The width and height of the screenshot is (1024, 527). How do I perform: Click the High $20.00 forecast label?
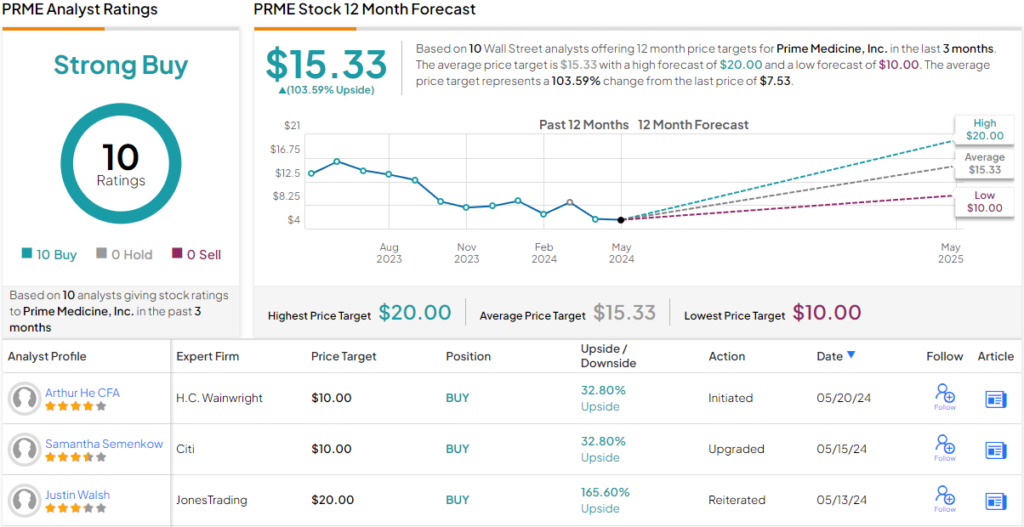pyautogui.click(x=983, y=129)
